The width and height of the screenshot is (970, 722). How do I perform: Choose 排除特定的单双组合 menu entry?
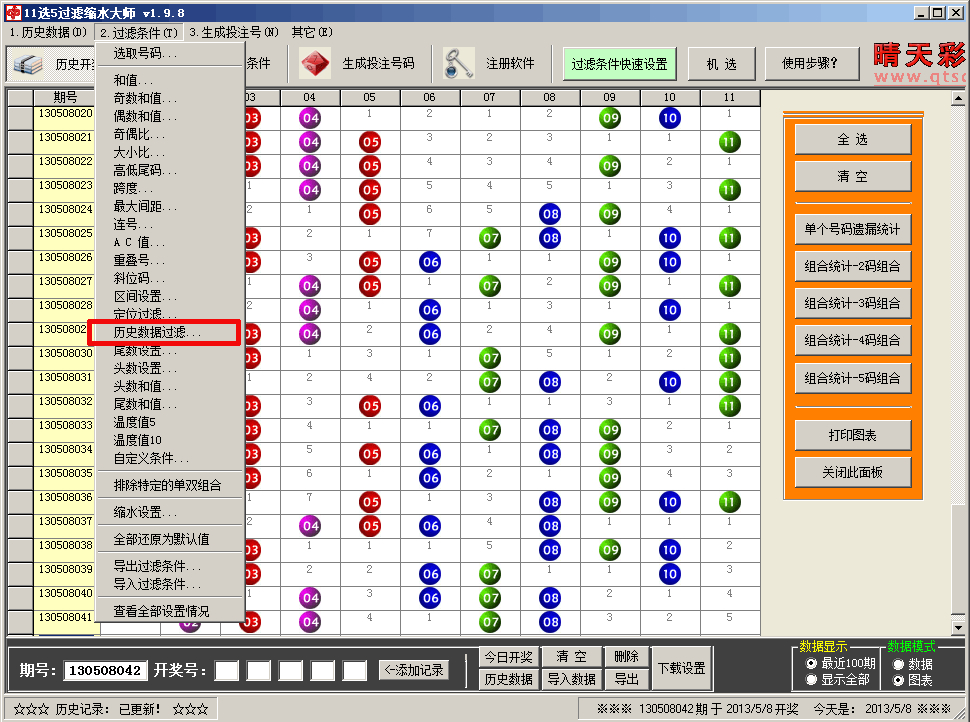pos(170,485)
